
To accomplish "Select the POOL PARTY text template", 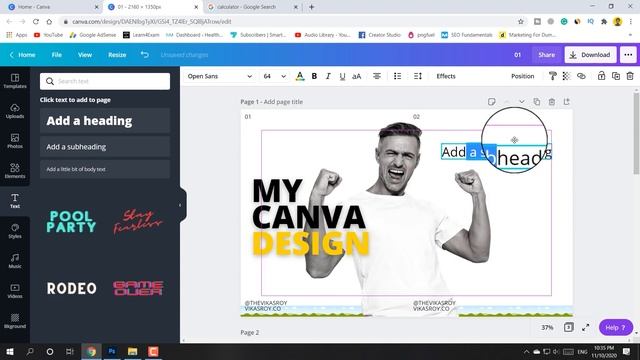I will pyautogui.click(x=71, y=222).
